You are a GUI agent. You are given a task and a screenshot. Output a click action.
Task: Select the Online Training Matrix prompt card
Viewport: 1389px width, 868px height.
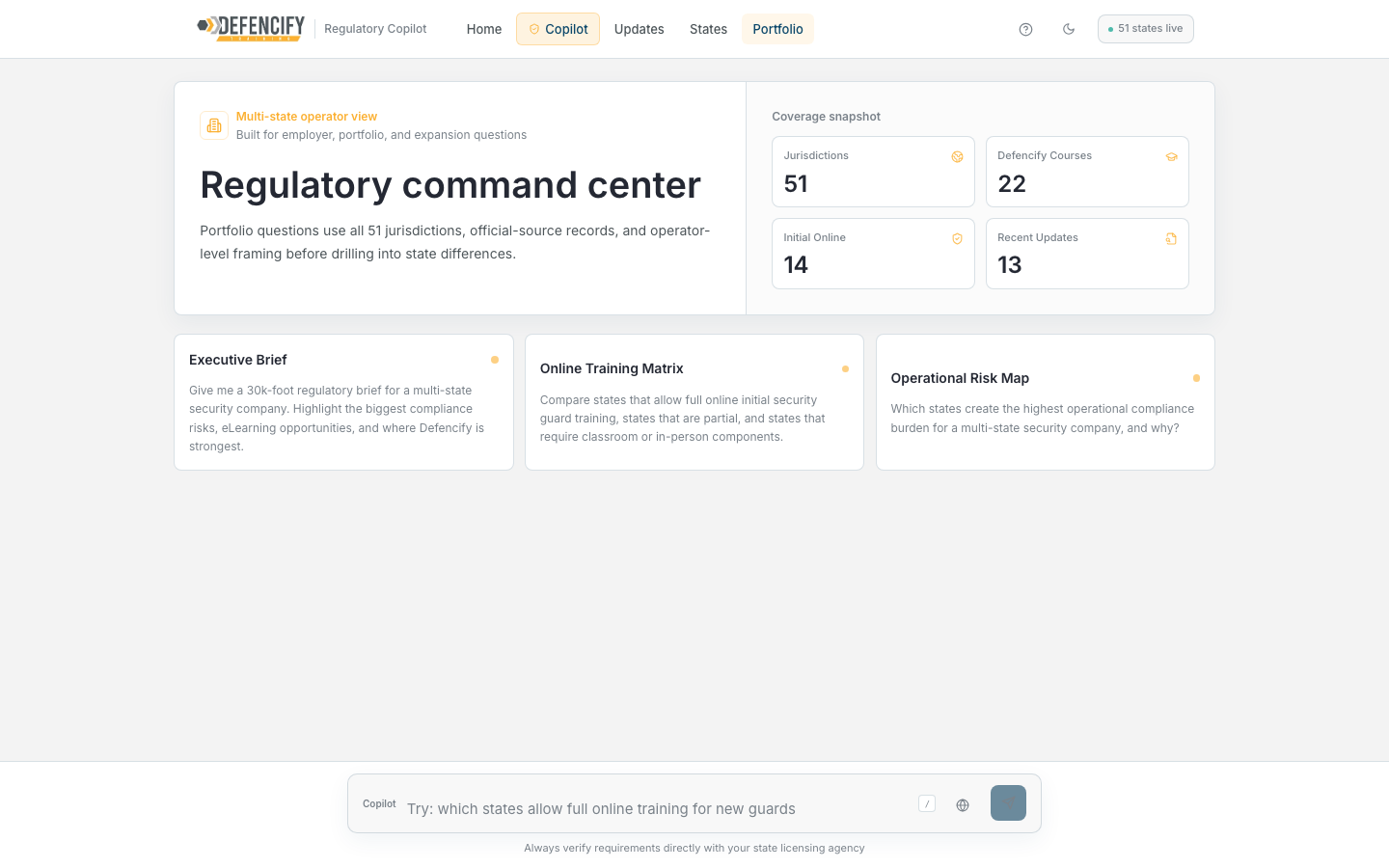[x=694, y=402]
